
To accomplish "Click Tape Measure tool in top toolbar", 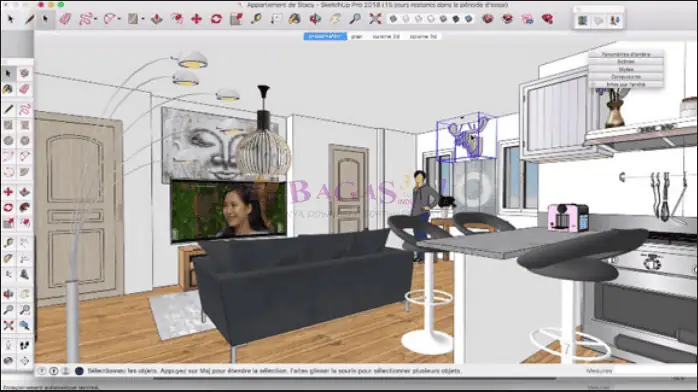I will (256, 19).
